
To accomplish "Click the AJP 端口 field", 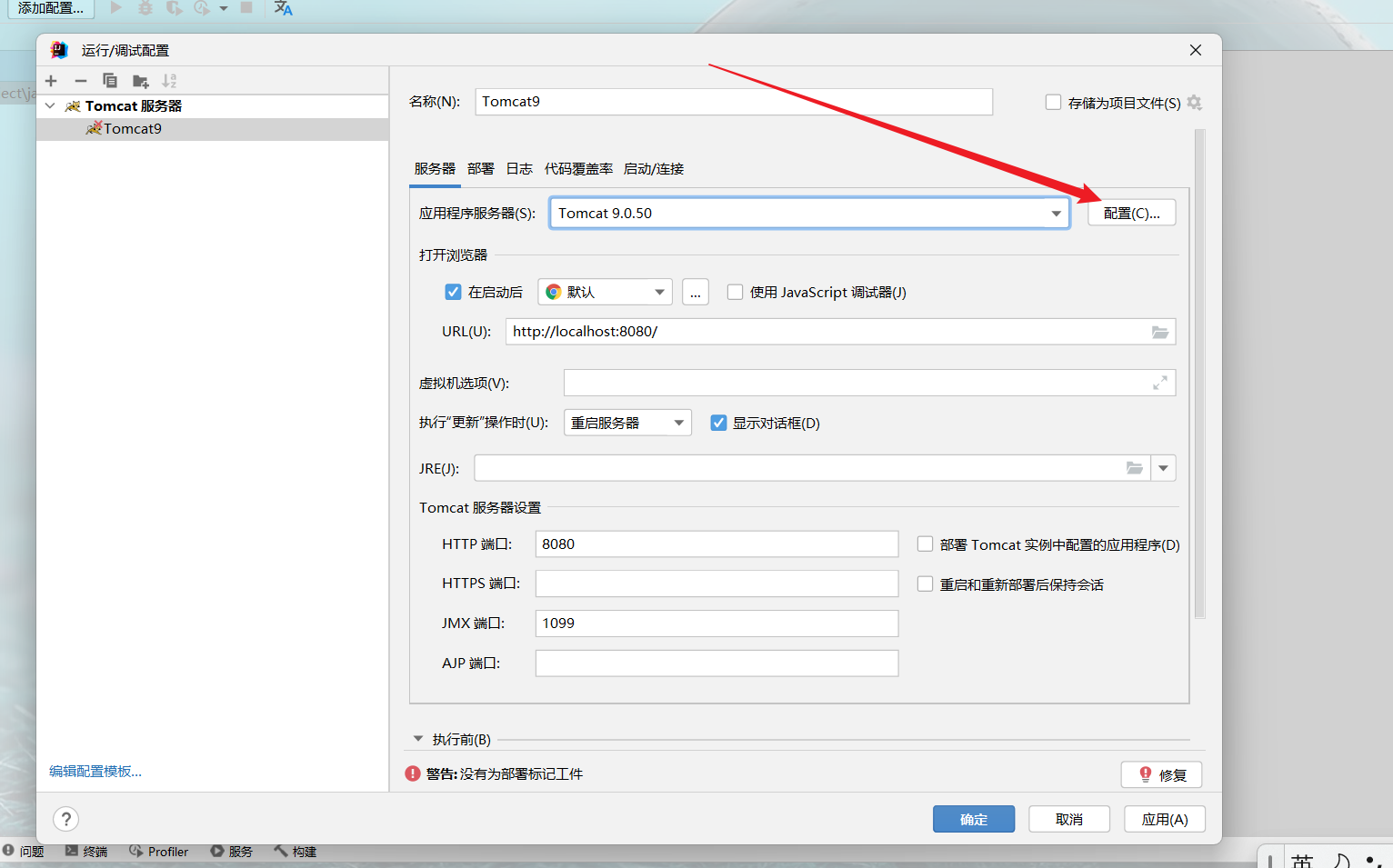I will (x=717, y=663).
